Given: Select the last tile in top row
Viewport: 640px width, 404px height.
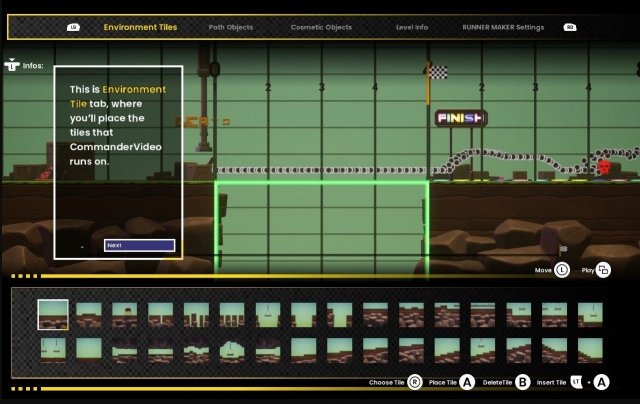Looking at the screenshot, I should (x=590, y=314).
